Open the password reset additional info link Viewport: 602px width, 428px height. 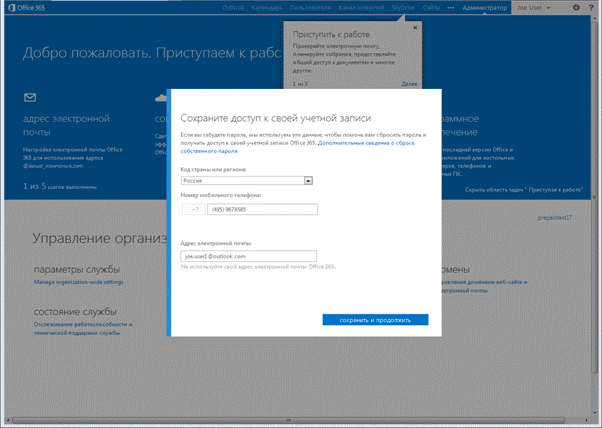298,147
